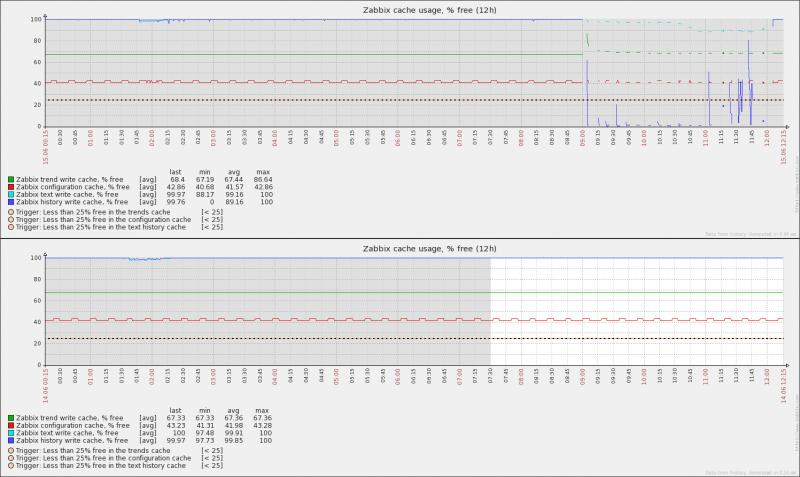Click the configuration cache trigger circle icon in the 14.06 graph
This screenshot has width=800, height=477.
11,458
